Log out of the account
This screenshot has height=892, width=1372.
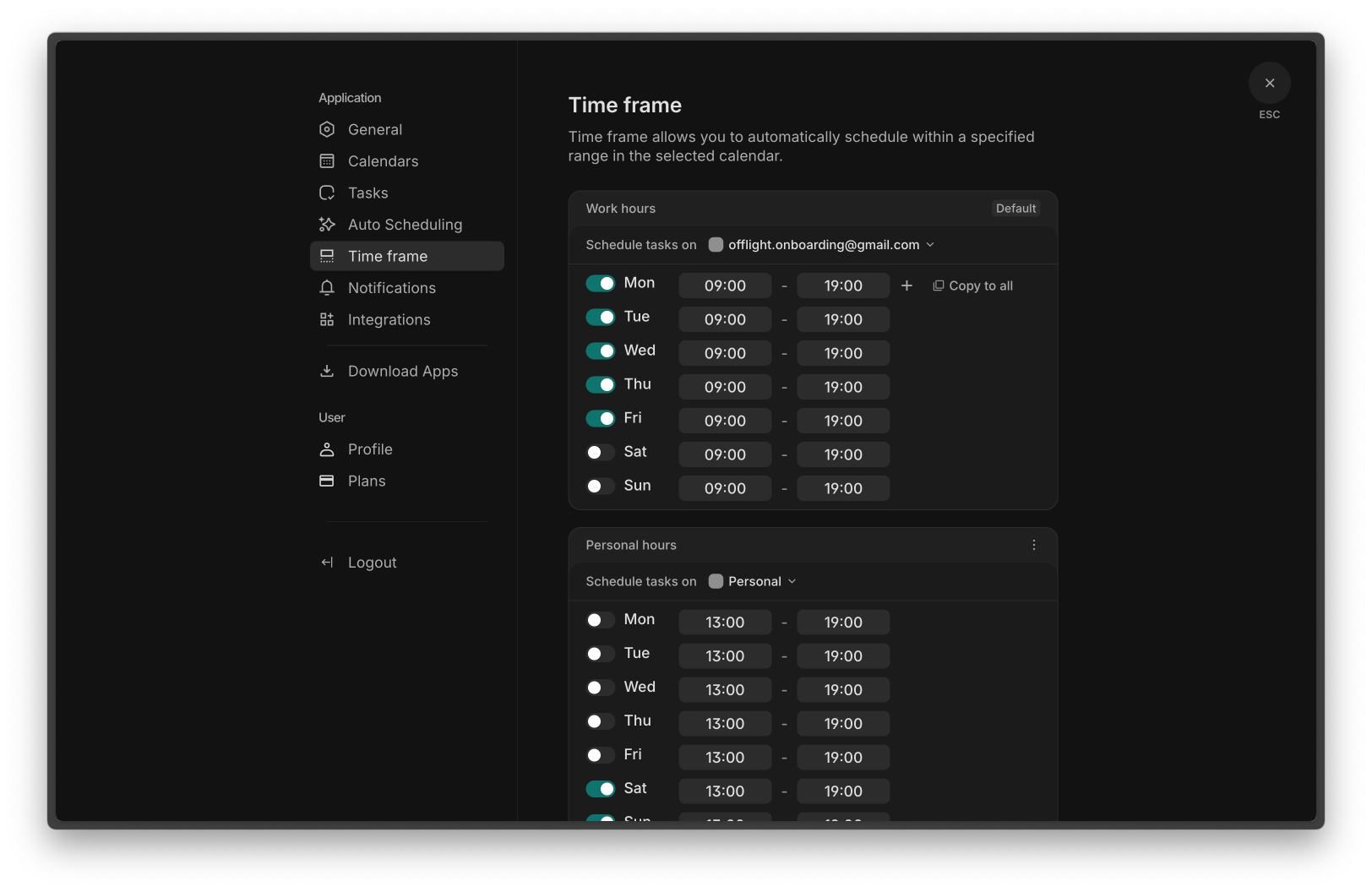point(407,563)
